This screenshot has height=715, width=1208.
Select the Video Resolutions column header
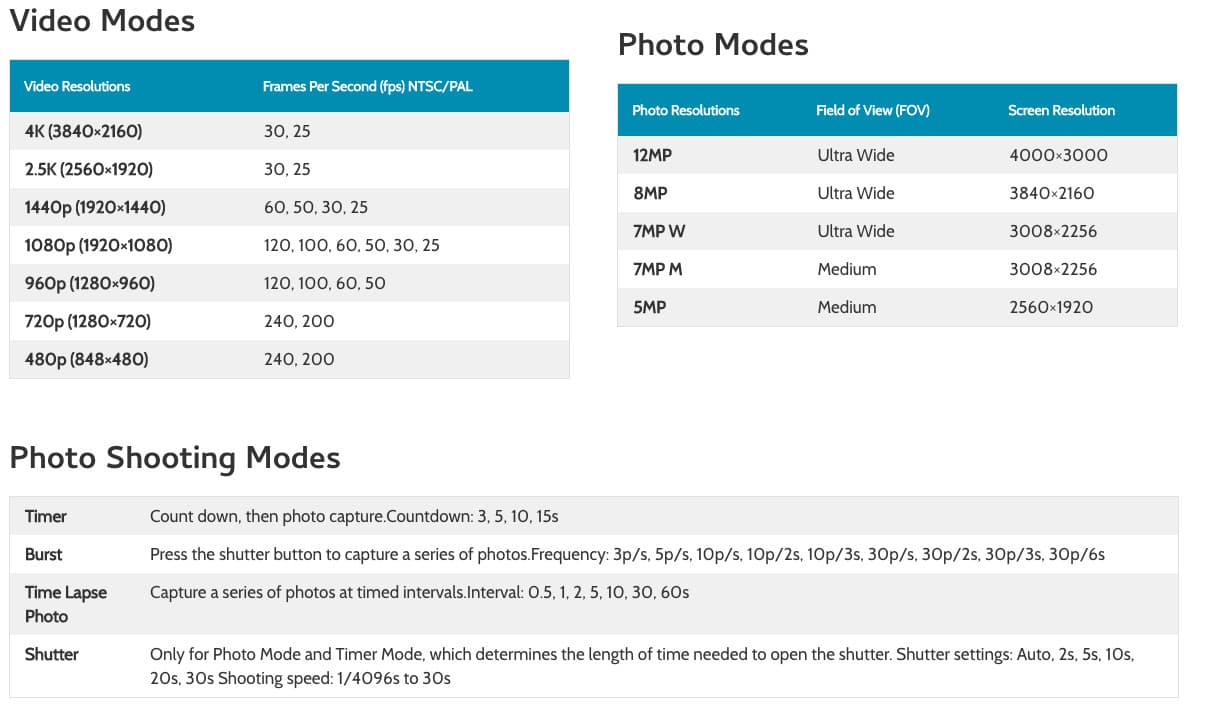click(x=77, y=86)
